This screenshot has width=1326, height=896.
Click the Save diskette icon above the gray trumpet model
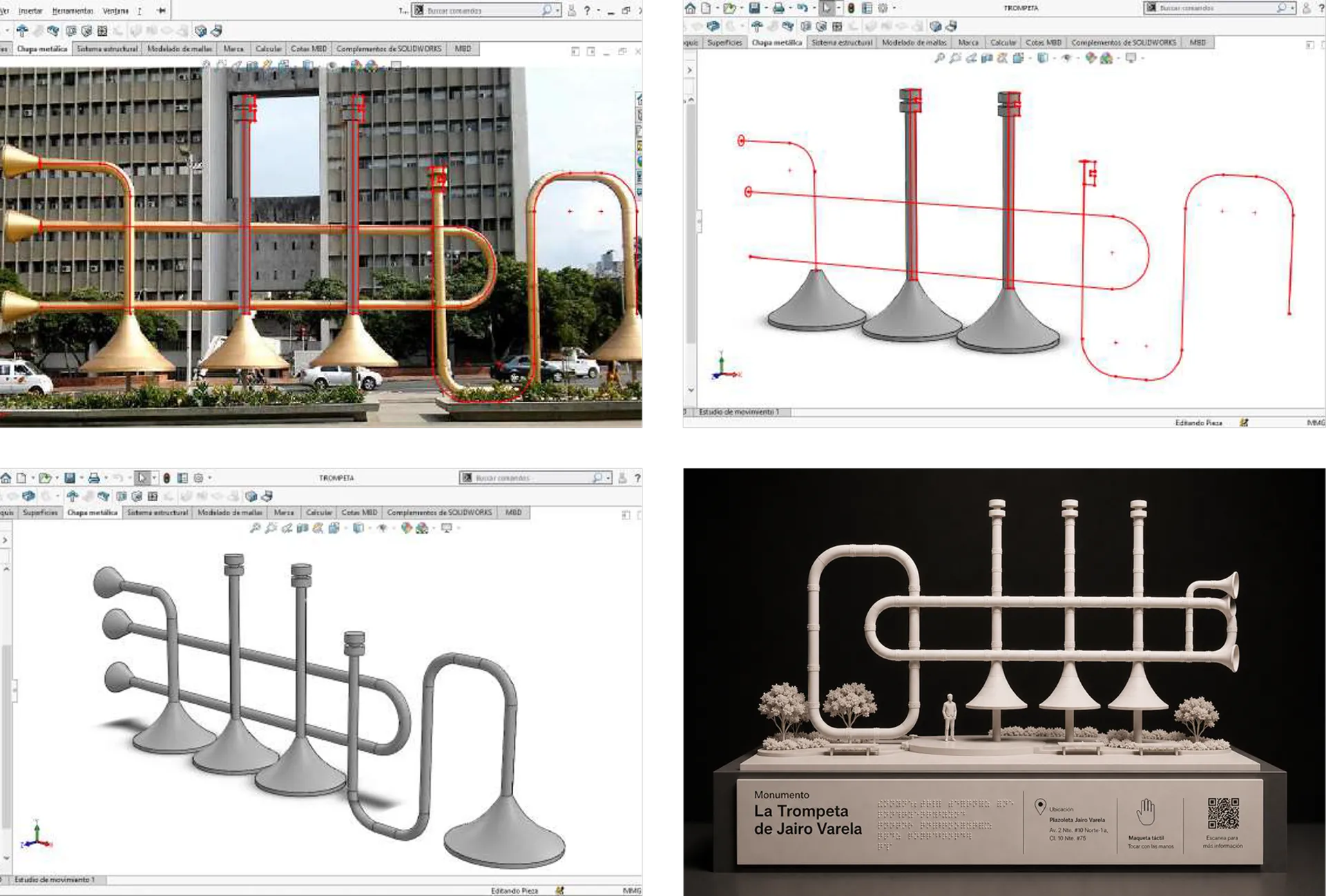[70, 478]
